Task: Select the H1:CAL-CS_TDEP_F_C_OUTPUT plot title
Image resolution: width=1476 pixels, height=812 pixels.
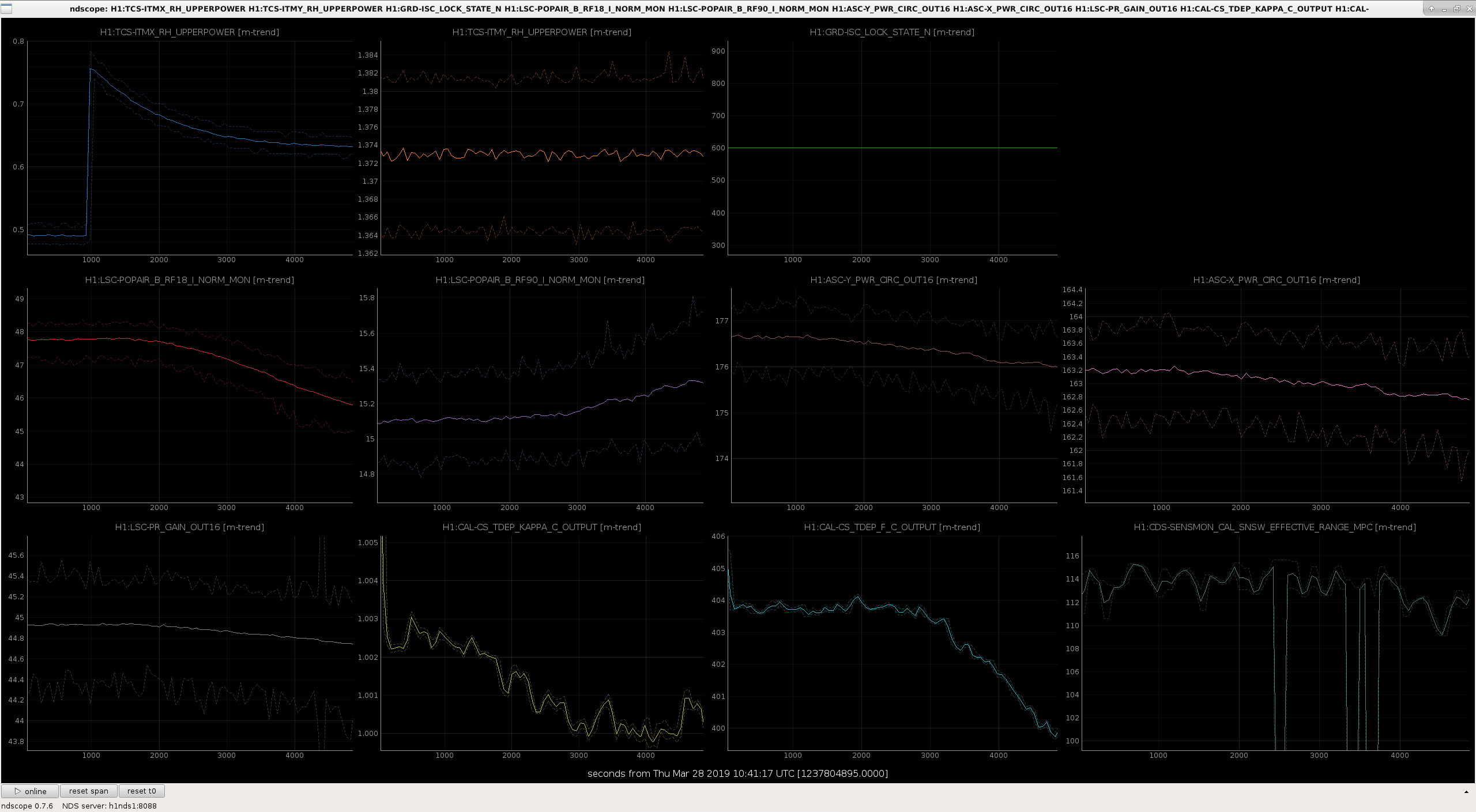Action: [x=892, y=527]
